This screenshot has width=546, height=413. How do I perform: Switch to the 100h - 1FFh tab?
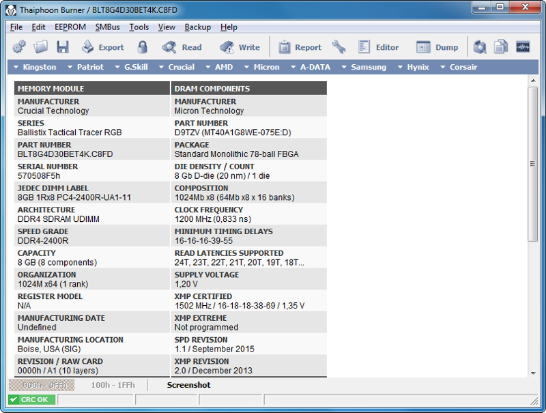(113, 385)
